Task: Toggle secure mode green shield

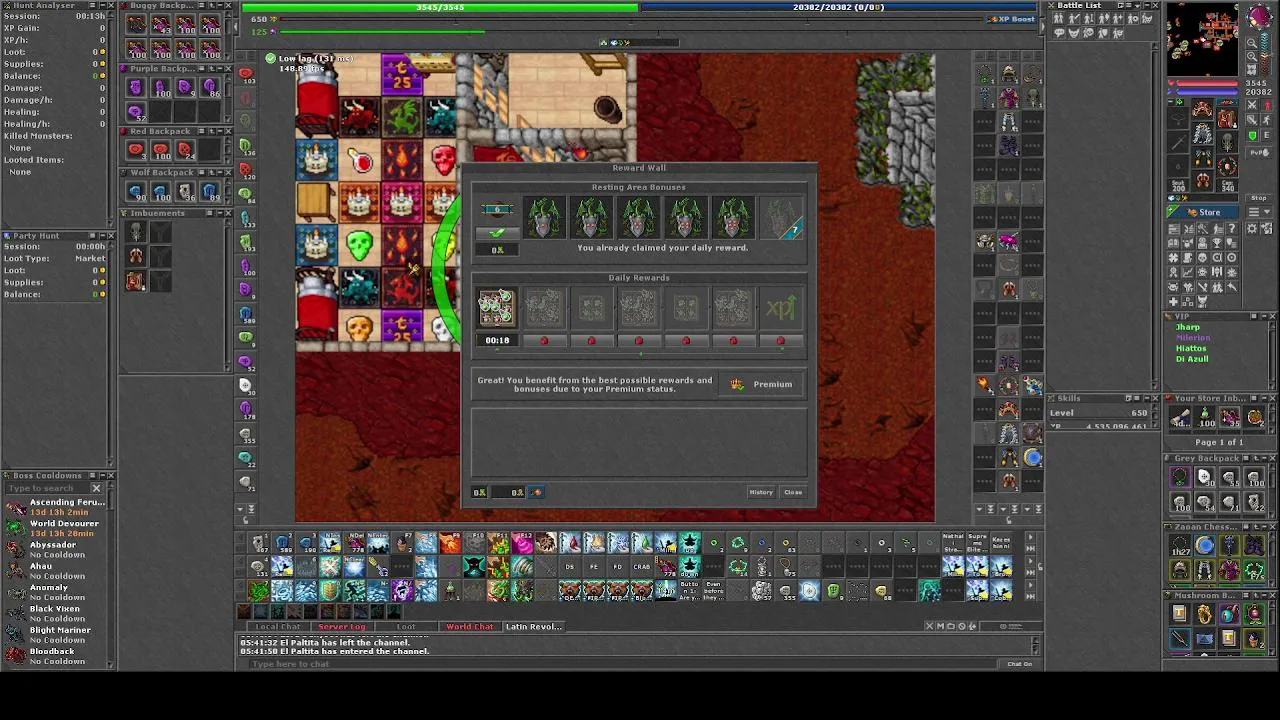Action: pos(1252,135)
